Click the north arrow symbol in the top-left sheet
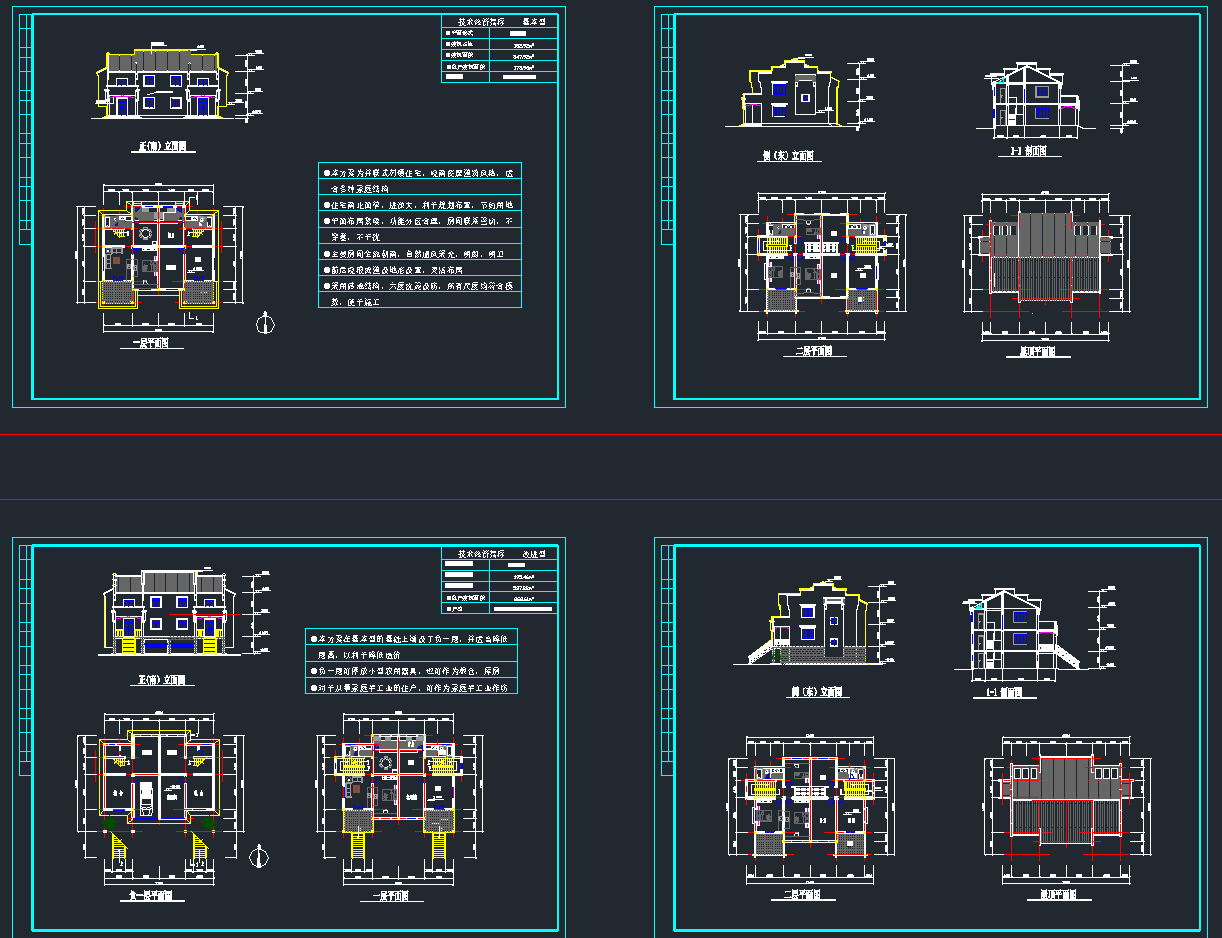1222x938 pixels. (265, 322)
